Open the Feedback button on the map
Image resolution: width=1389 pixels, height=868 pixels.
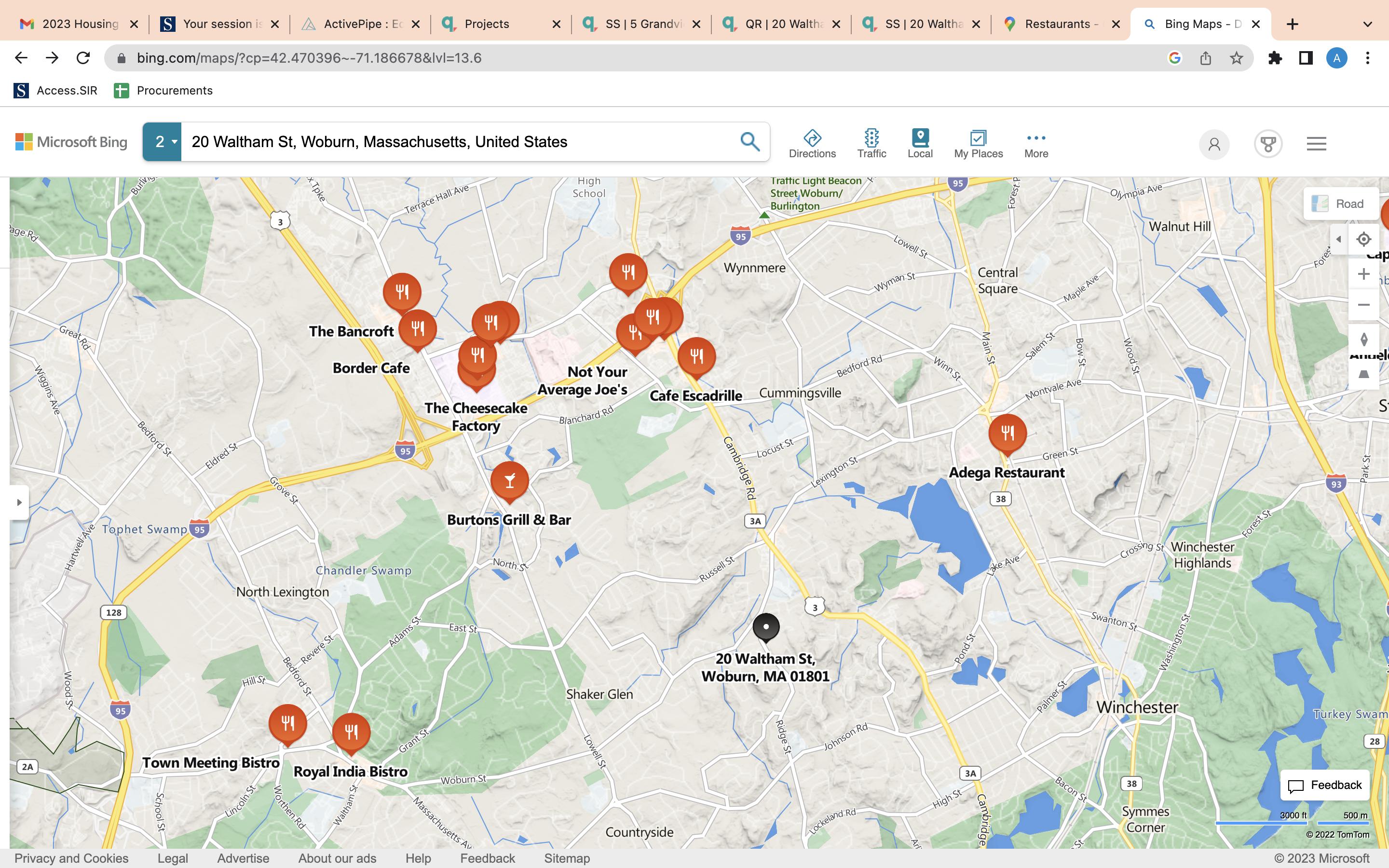coord(1325,785)
